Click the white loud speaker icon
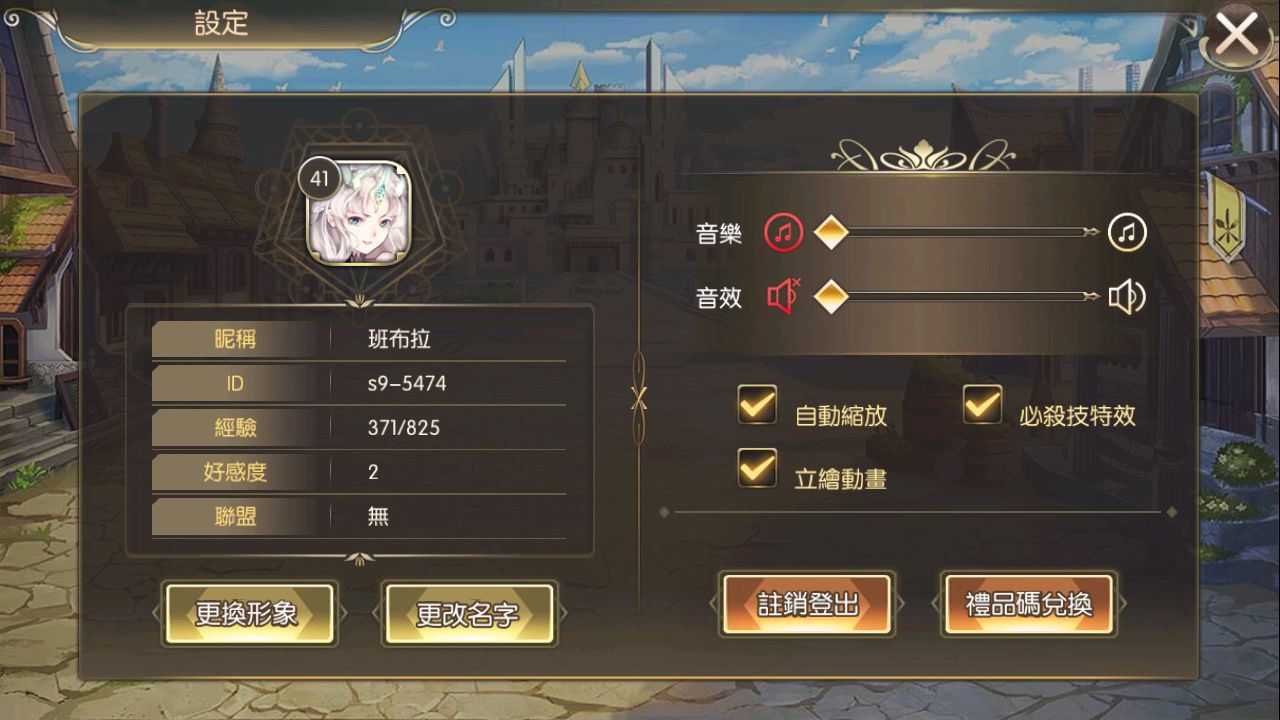Image resolution: width=1280 pixels, height=720 pixels. coord(1127,296)
